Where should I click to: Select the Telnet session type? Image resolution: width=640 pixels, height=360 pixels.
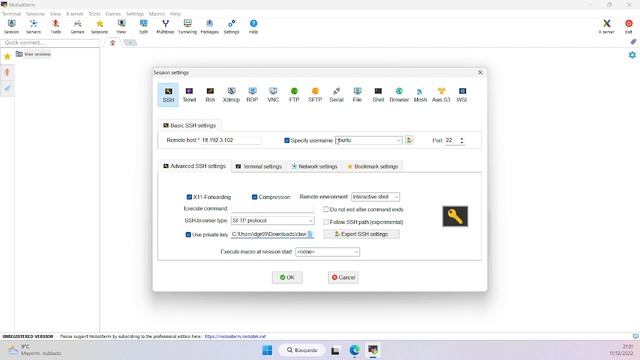[x=189, y=95]
